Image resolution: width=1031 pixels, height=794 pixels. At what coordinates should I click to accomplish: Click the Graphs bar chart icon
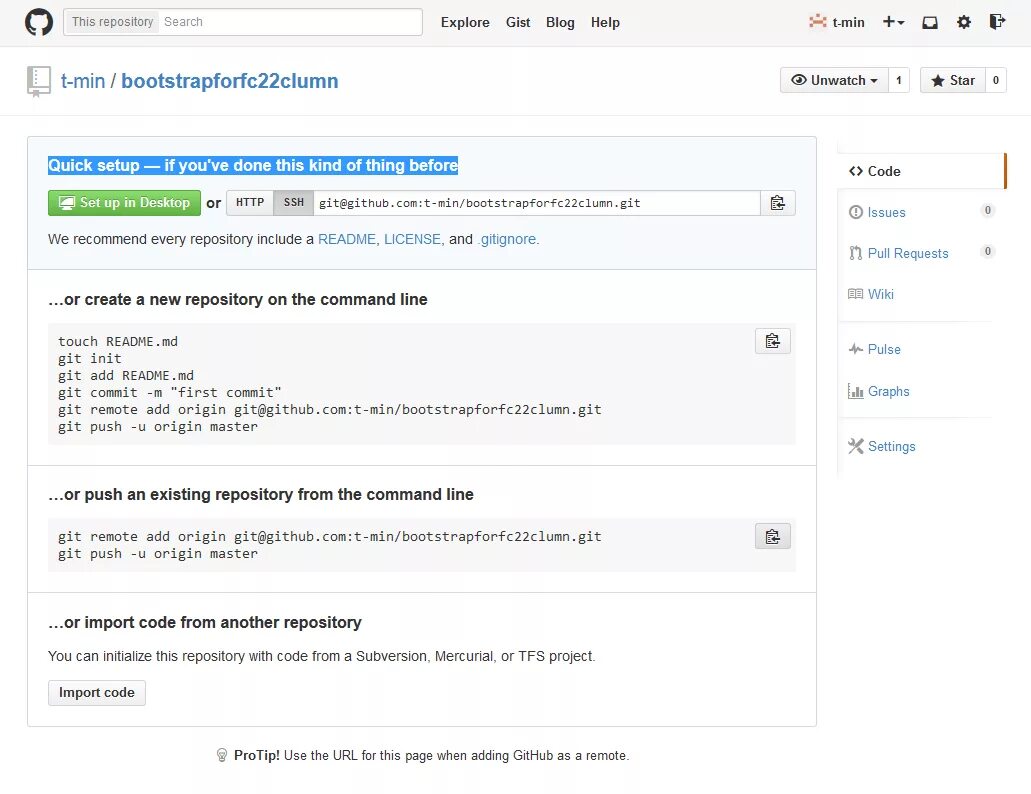[855, 391]
